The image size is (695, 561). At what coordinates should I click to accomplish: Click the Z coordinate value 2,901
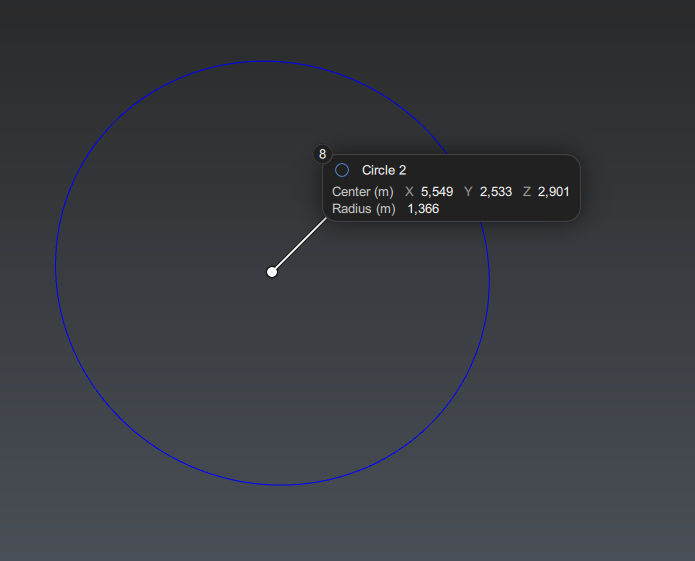pyautogui.click(x=554, y=191)
